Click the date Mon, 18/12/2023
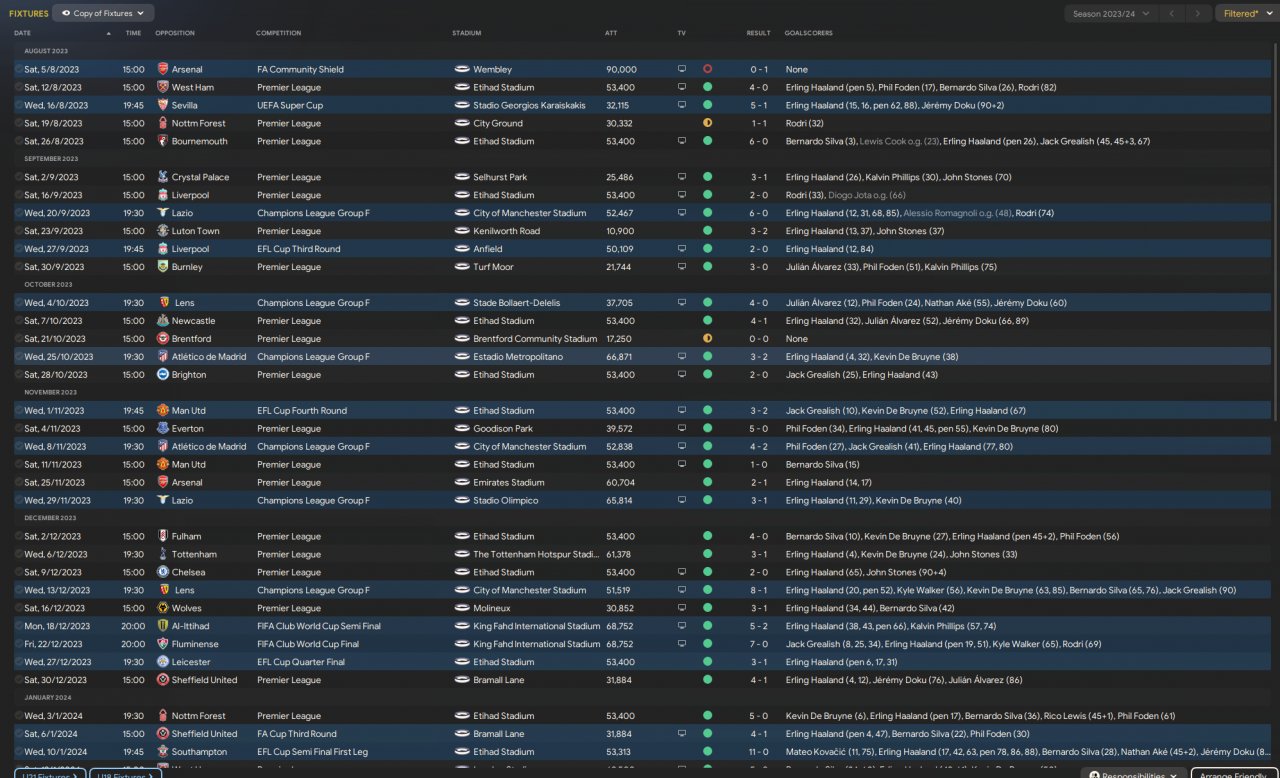Image resolution: width=1280 pixels, height=778 pixels. point(58,626)
